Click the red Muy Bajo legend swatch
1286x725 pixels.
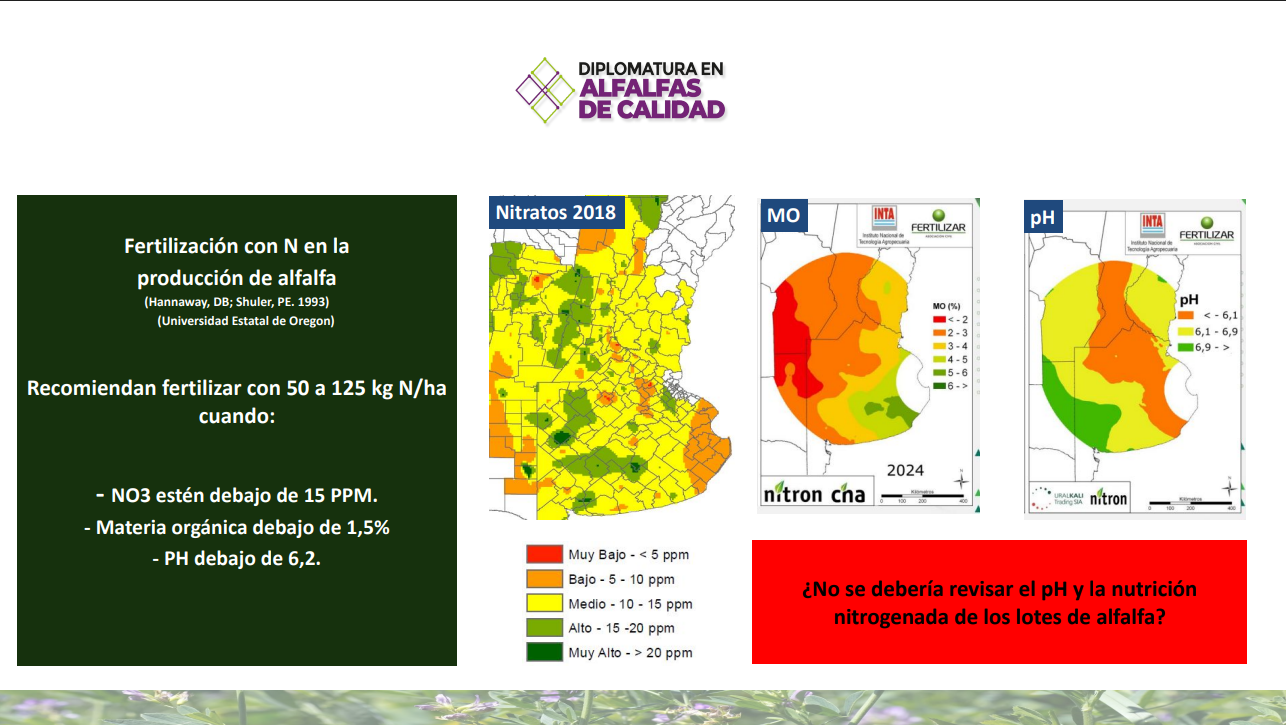pyautogui.click(x=543, y=554)
